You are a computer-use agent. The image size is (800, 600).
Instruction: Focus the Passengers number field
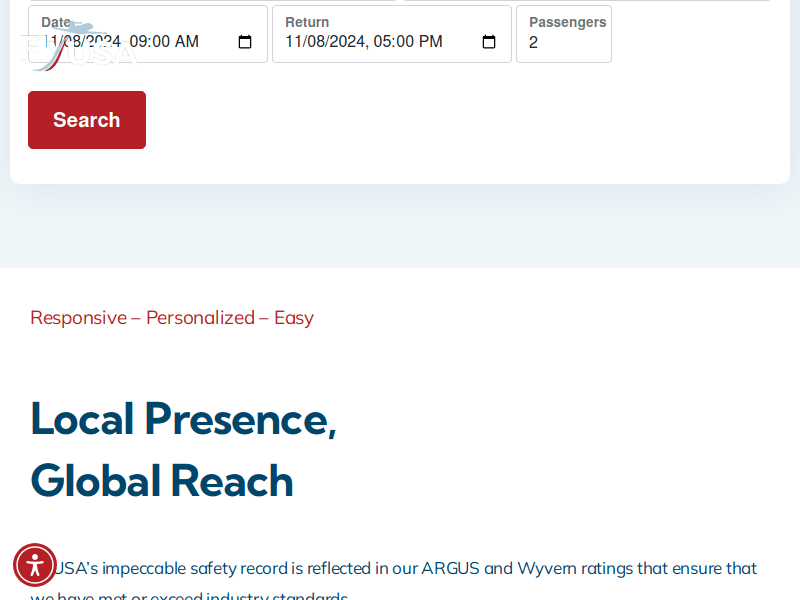click(x=563, y=42)
